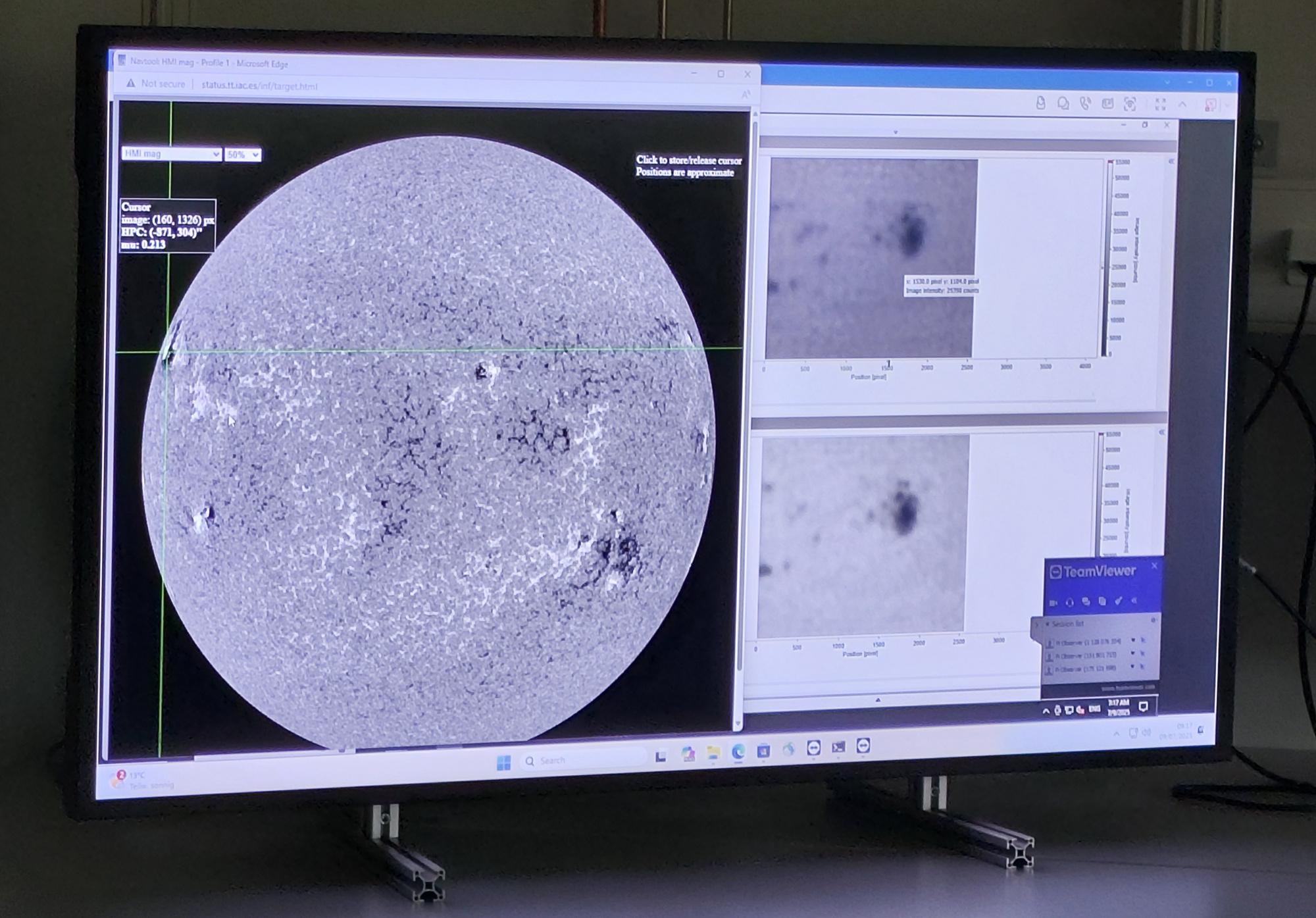1316x918 pixels.
Task: Open TeamViewer title bar chevron dropdown
Action: point(1167,82)
